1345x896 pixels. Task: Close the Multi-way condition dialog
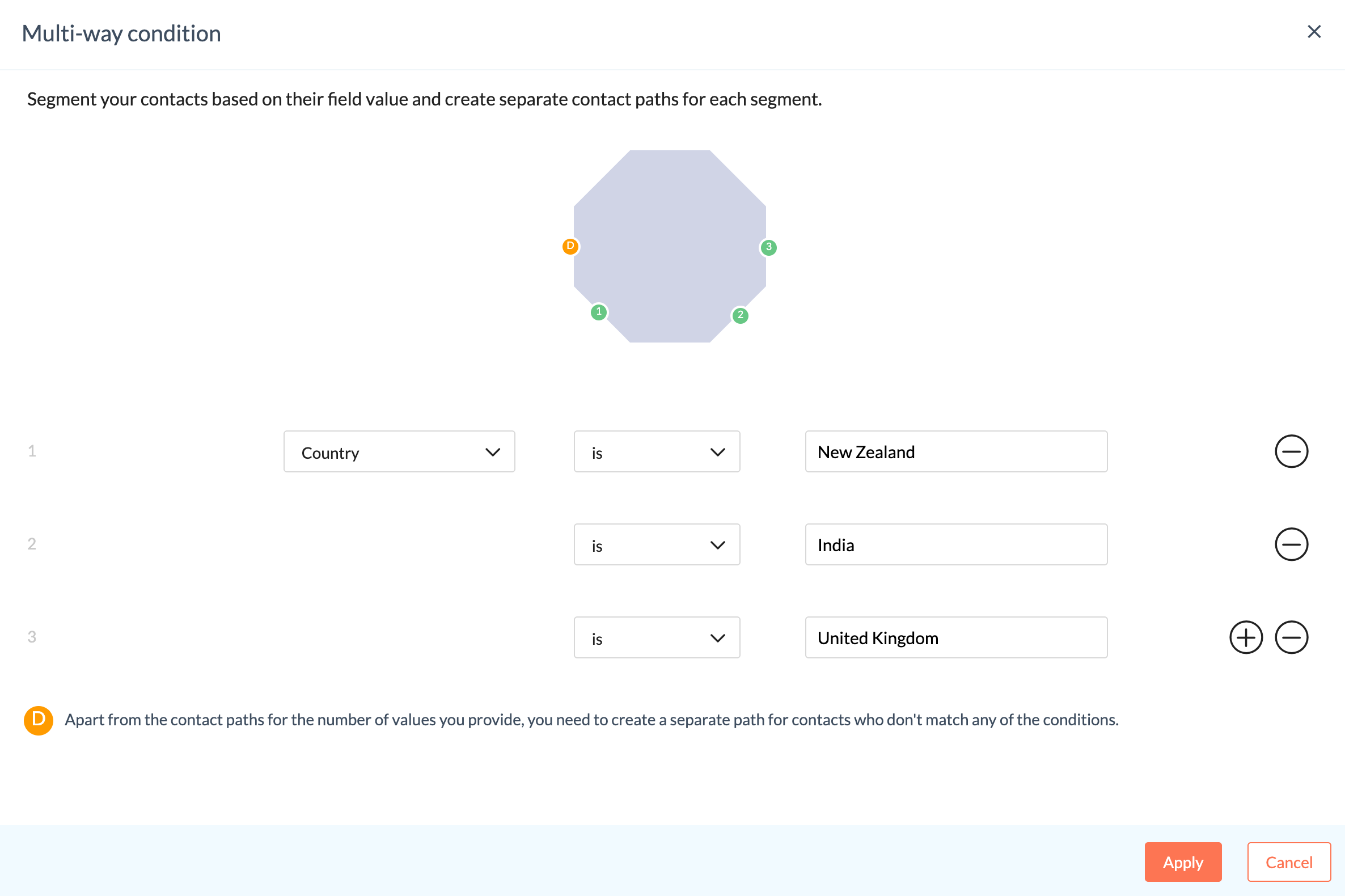1314,32
